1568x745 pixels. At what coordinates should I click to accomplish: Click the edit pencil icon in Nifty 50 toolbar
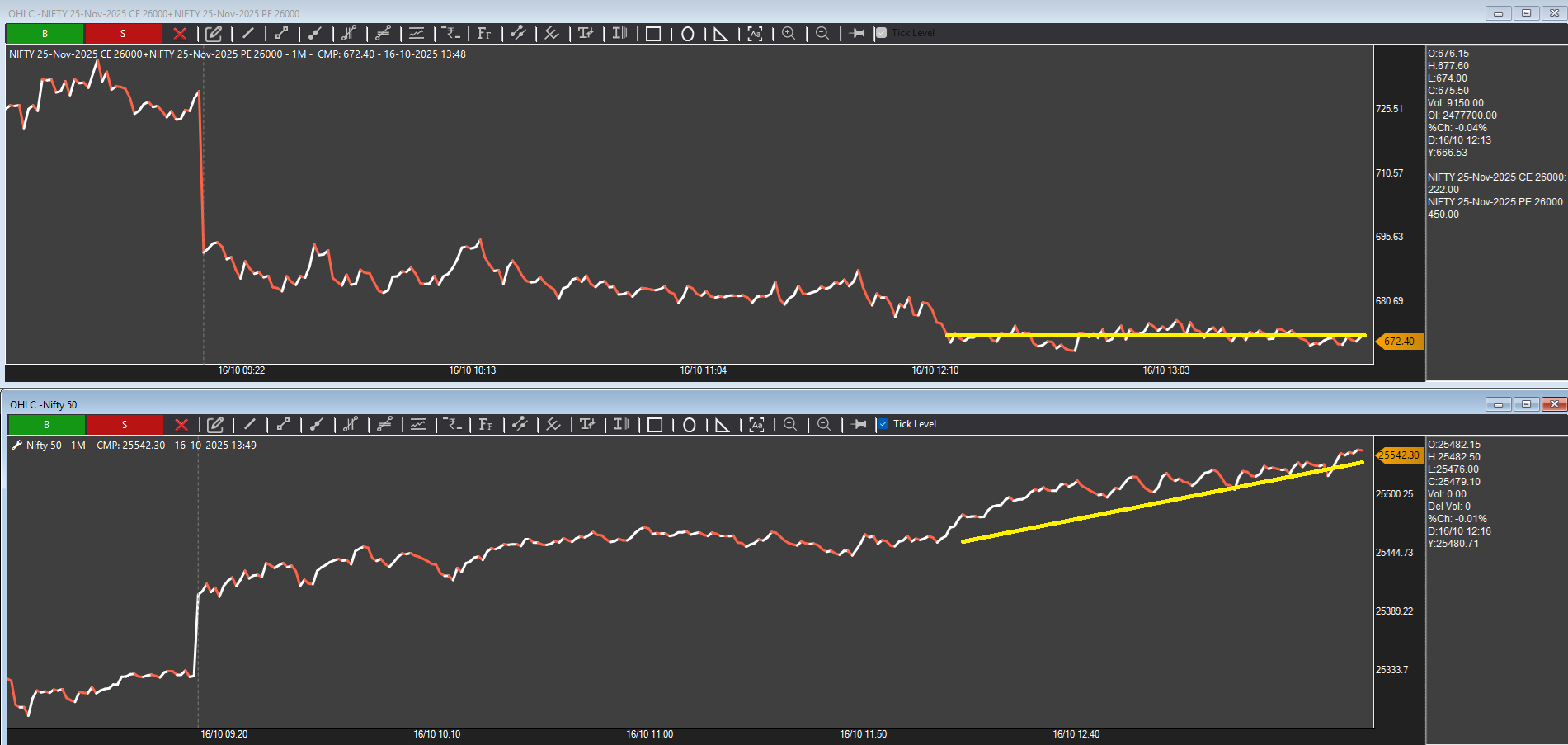point(215,425)
